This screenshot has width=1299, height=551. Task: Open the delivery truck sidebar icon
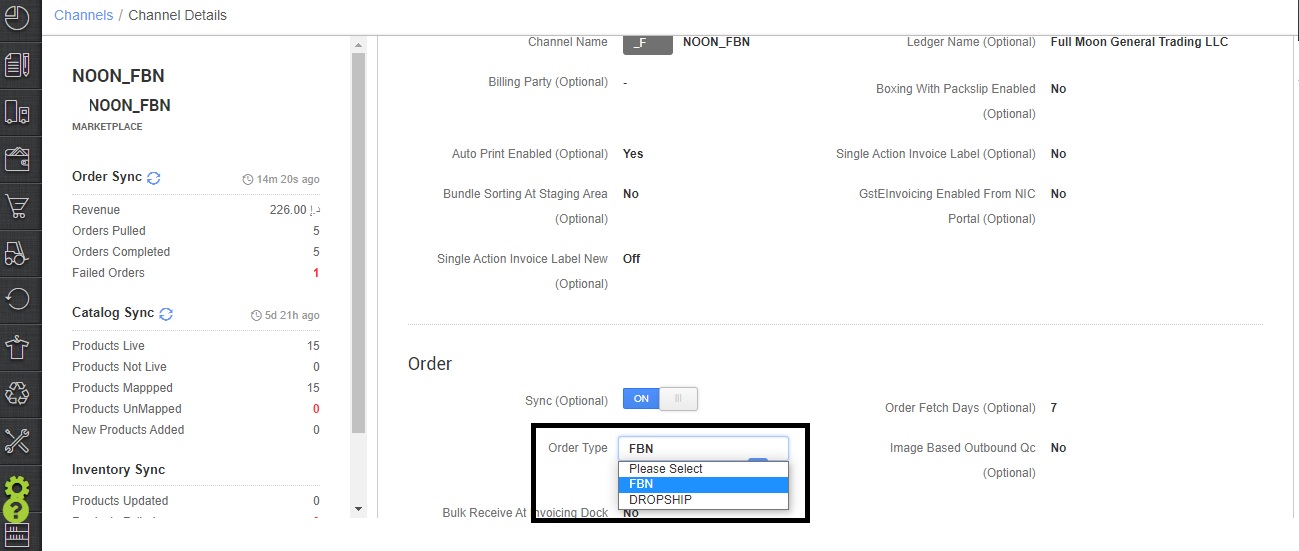pyautogui.click(x=17, y=111)
